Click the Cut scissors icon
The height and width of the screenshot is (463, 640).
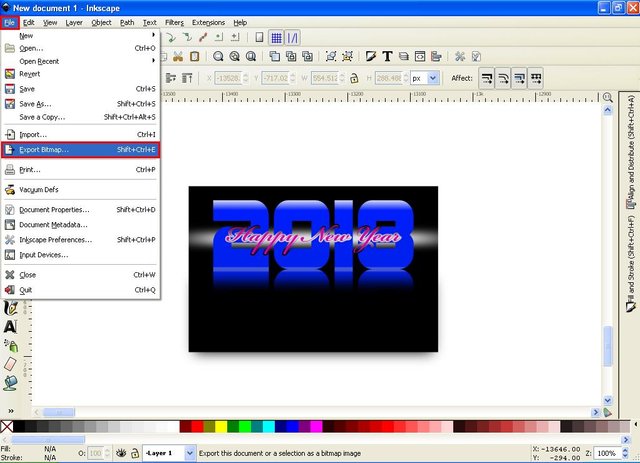(x=178, y=56)
